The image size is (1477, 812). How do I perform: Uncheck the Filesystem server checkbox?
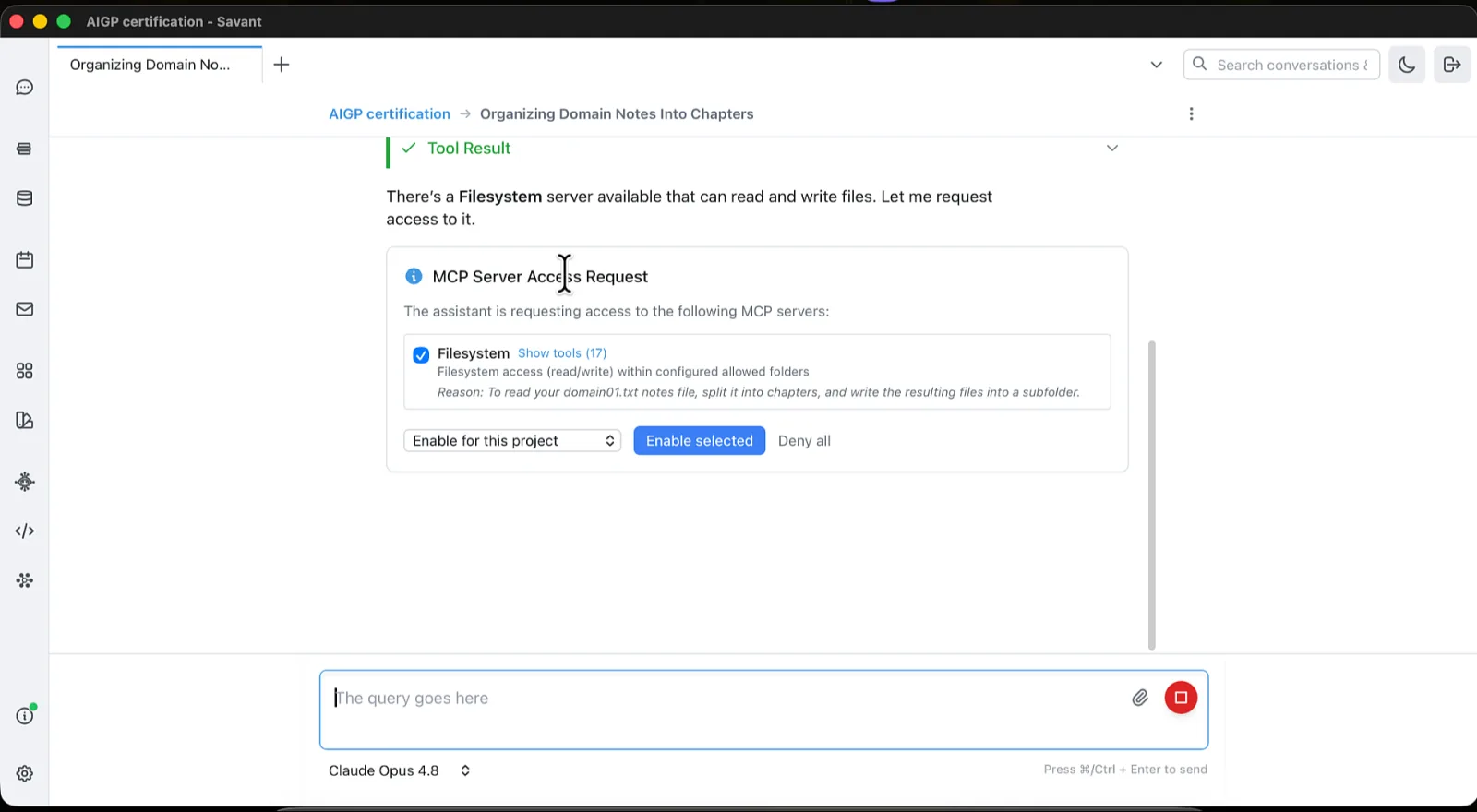point(421,355)
